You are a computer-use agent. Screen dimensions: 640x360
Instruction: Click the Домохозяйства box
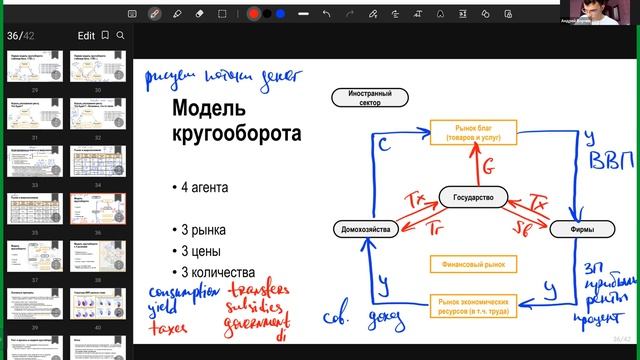click(x=366, y=229)
